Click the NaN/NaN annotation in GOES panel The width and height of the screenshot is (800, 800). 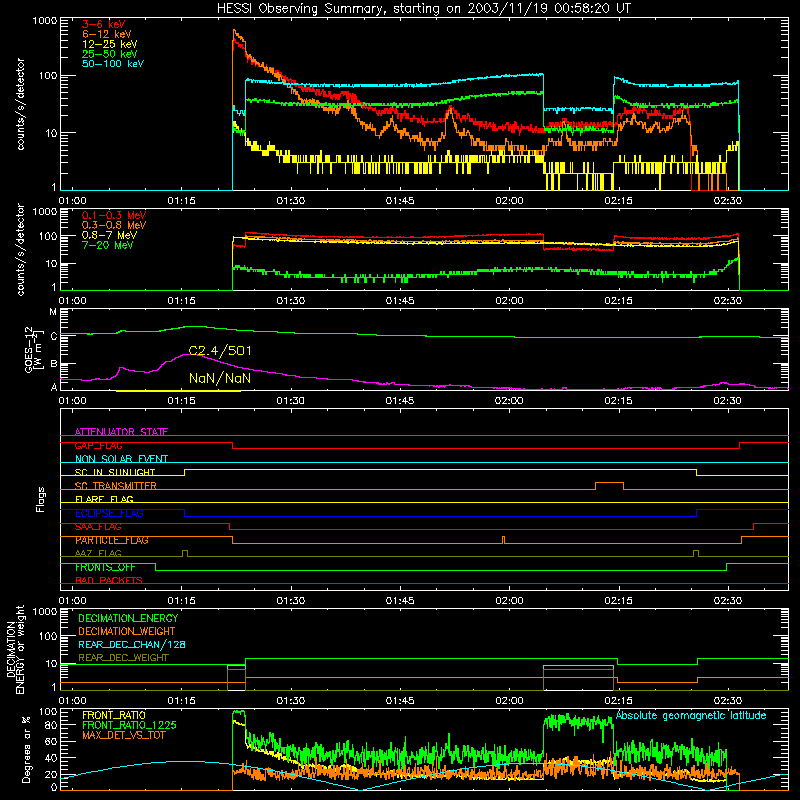(220, 378)
